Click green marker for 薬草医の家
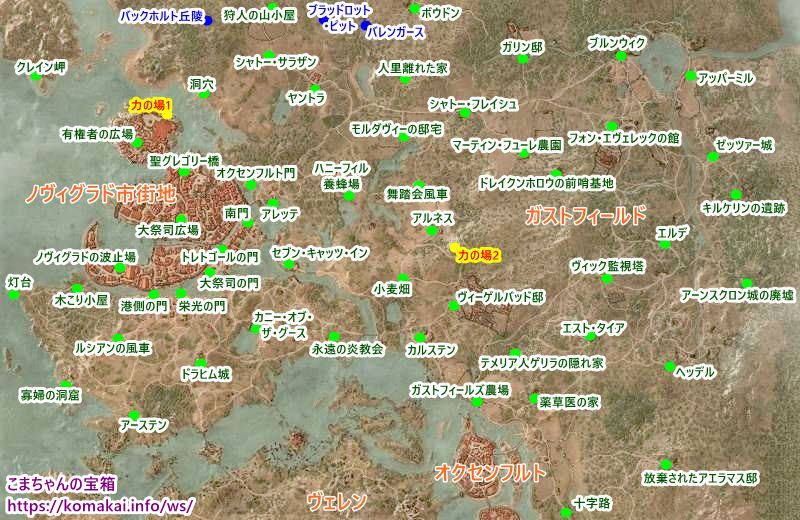 click(x=533, y=399)
